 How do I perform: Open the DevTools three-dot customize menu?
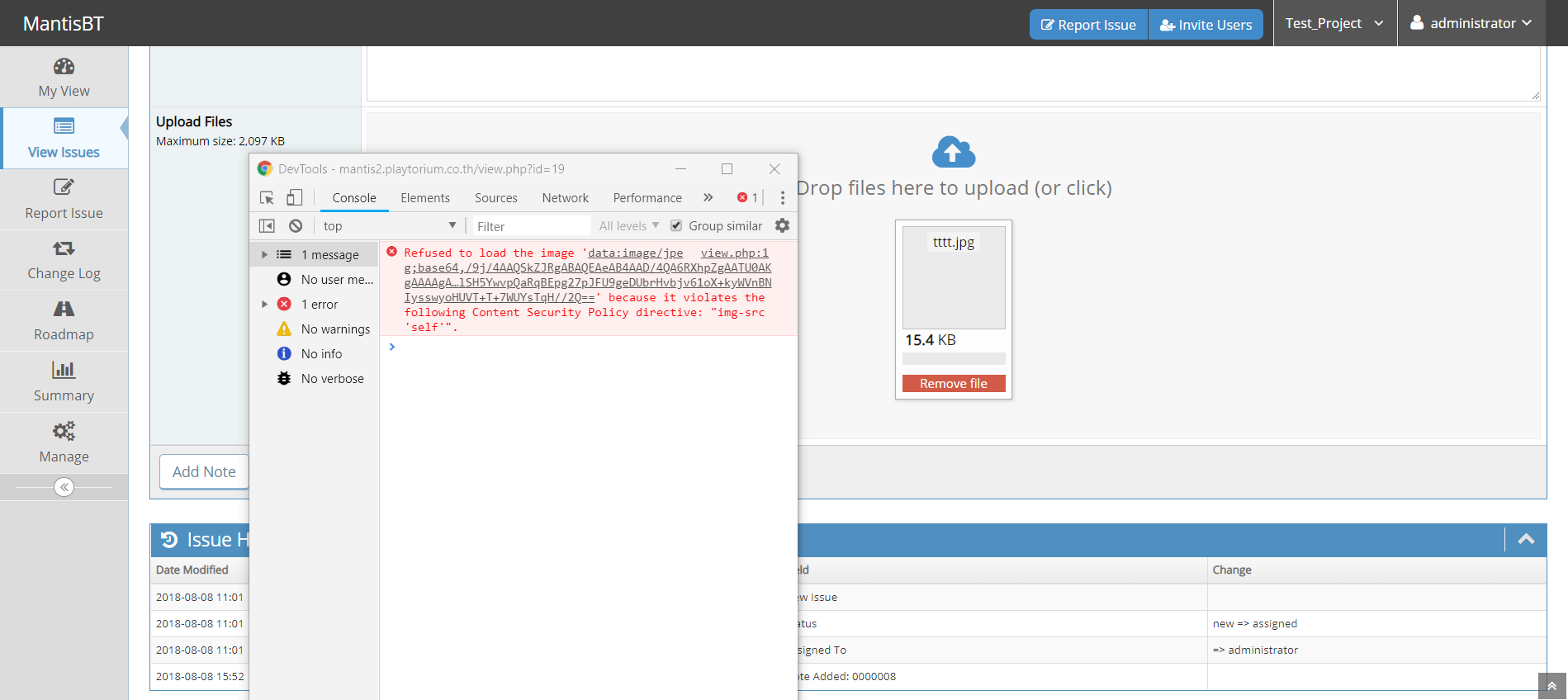pyautogui.click(x=783, y=198)
